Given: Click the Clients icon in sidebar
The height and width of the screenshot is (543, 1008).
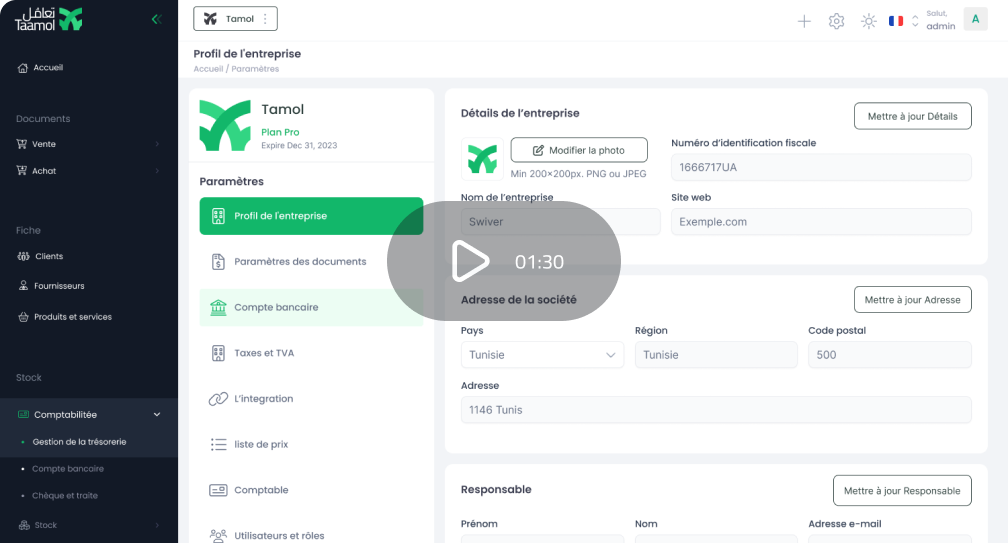Looking at the screenshot, I should coord(23,256).
